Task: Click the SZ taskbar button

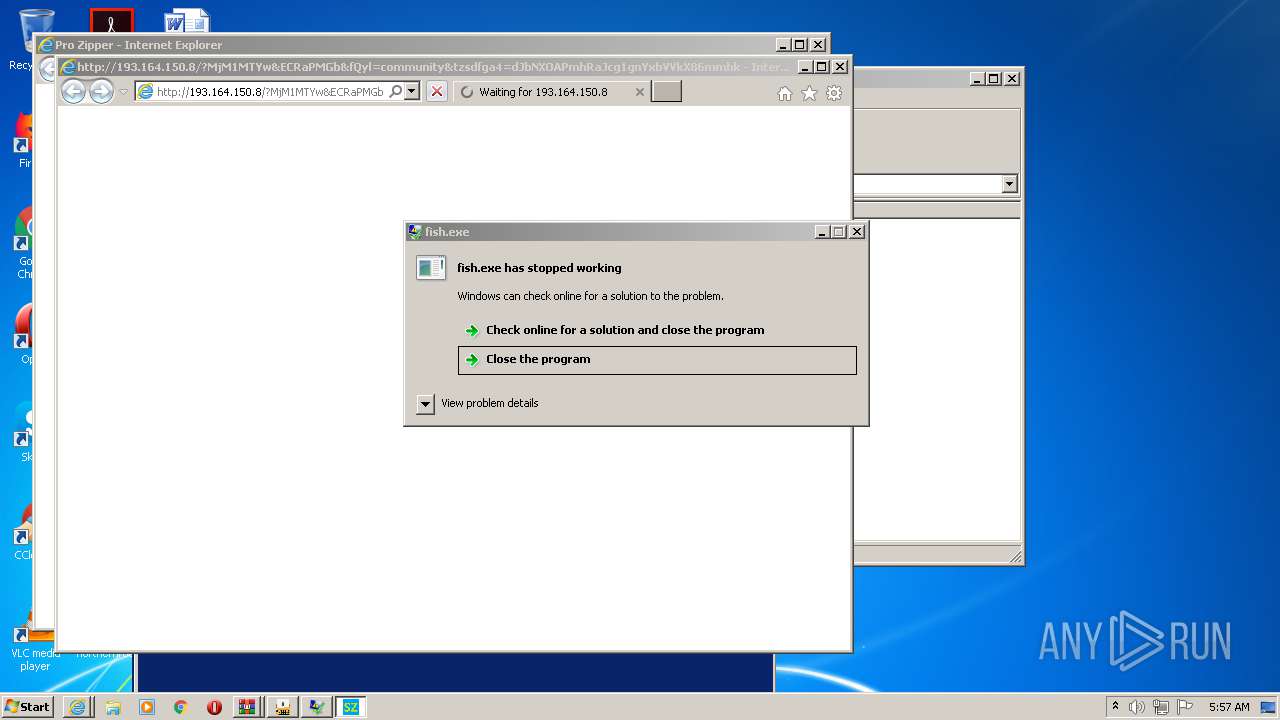Action: (350, 707)
